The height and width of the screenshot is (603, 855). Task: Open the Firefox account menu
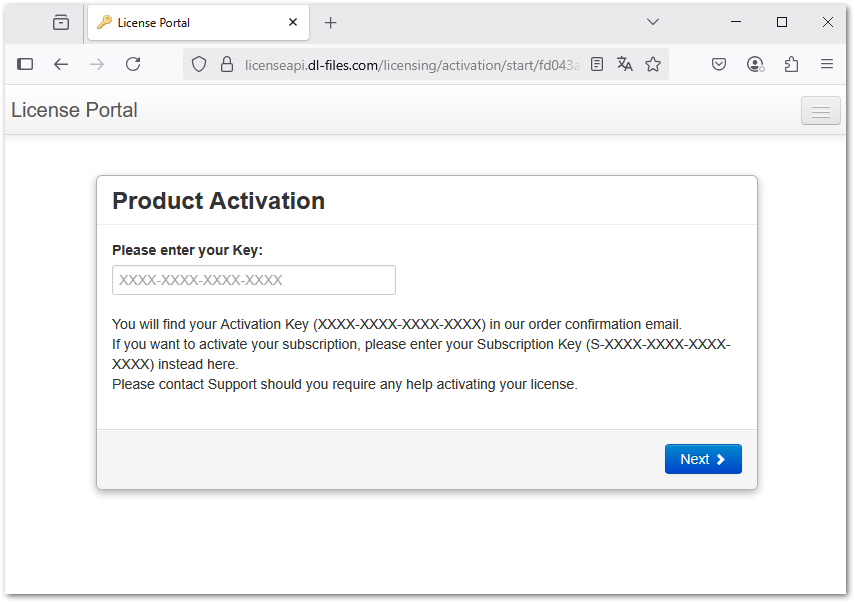click(x=755, y=64)
